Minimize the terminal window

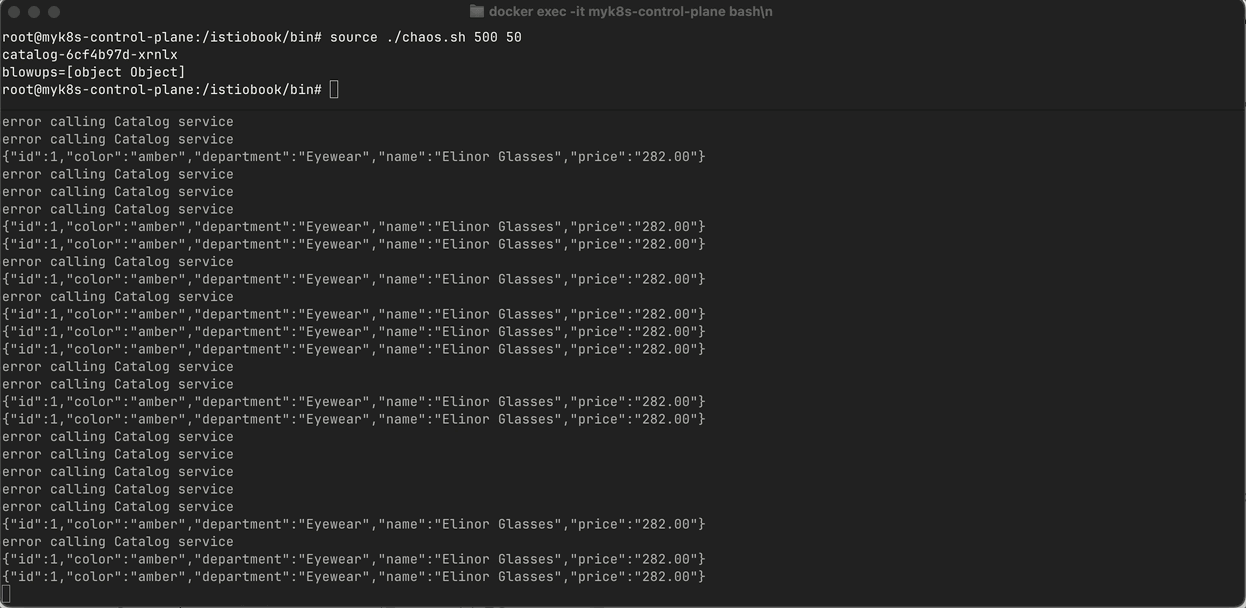[34, 12]
